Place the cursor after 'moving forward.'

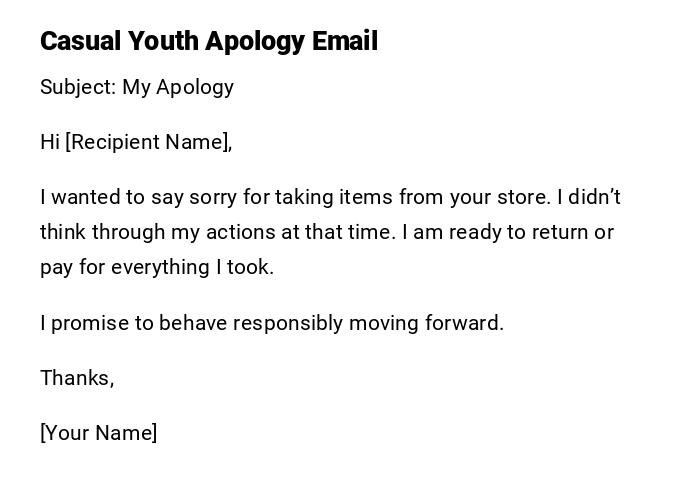pos(505,323)
